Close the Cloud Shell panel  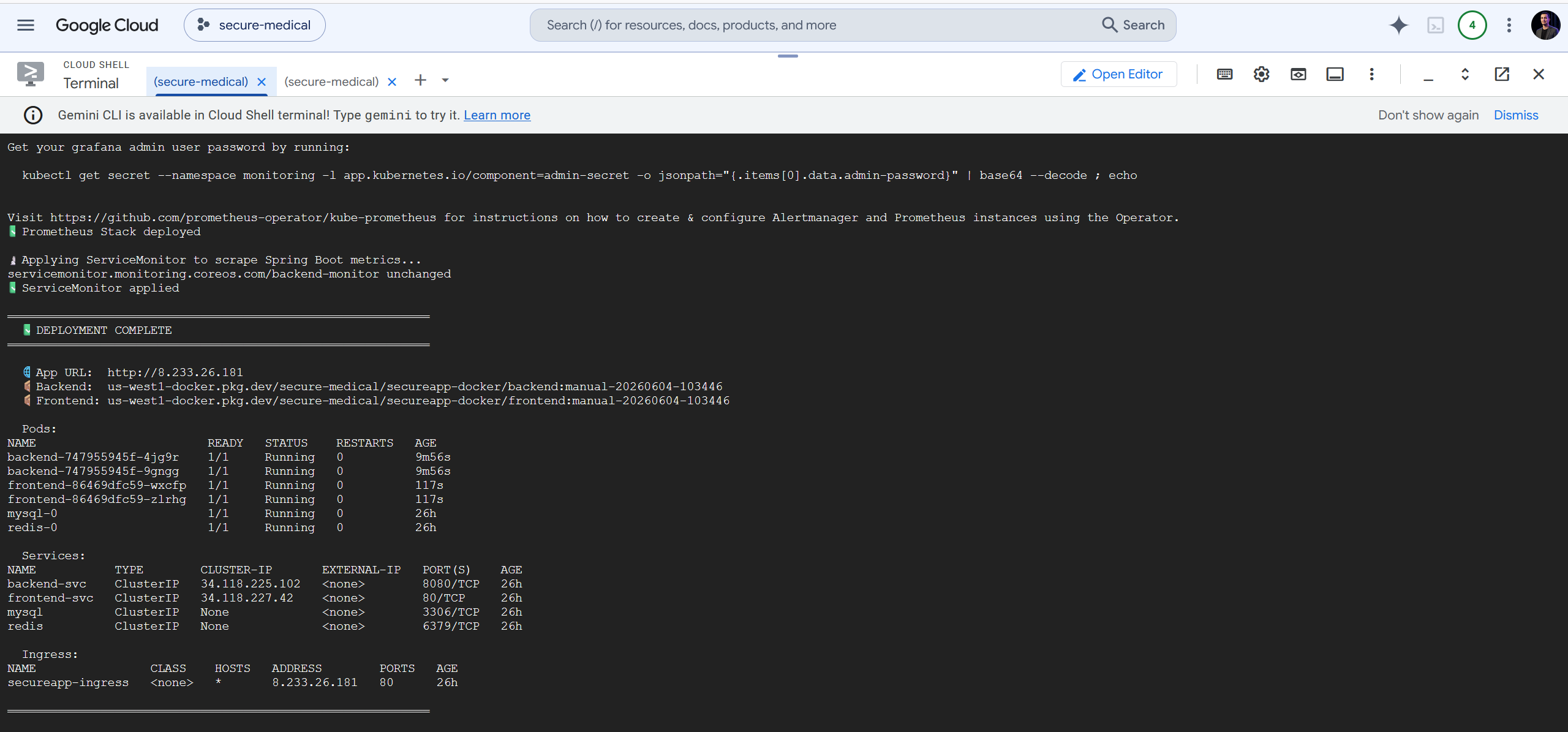click(x=1539, y=74)
